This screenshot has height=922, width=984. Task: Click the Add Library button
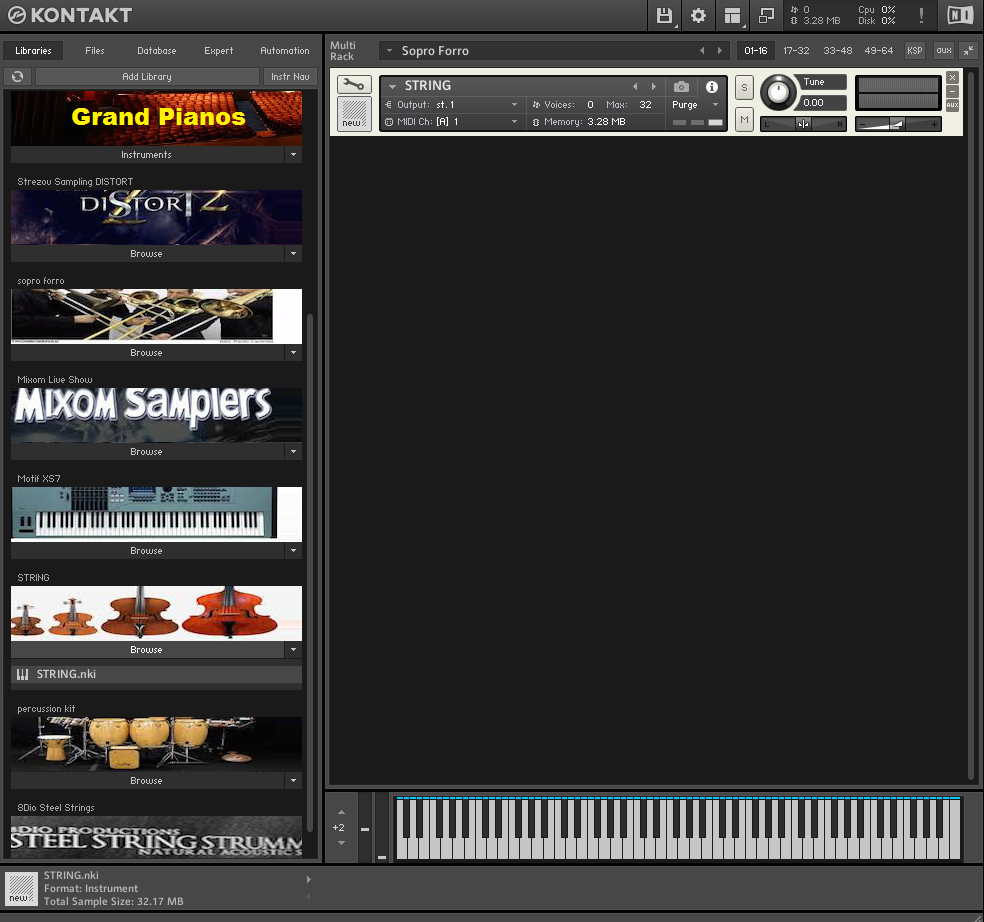coord(147,77)
